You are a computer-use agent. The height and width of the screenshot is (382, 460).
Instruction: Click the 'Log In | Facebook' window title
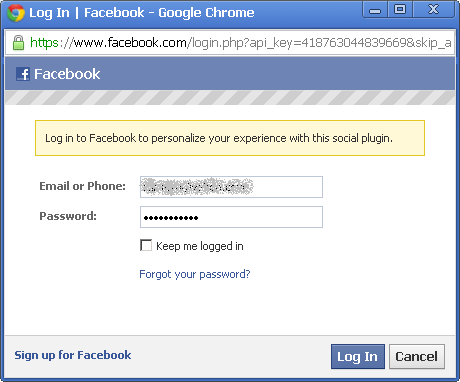pos(86,13)
